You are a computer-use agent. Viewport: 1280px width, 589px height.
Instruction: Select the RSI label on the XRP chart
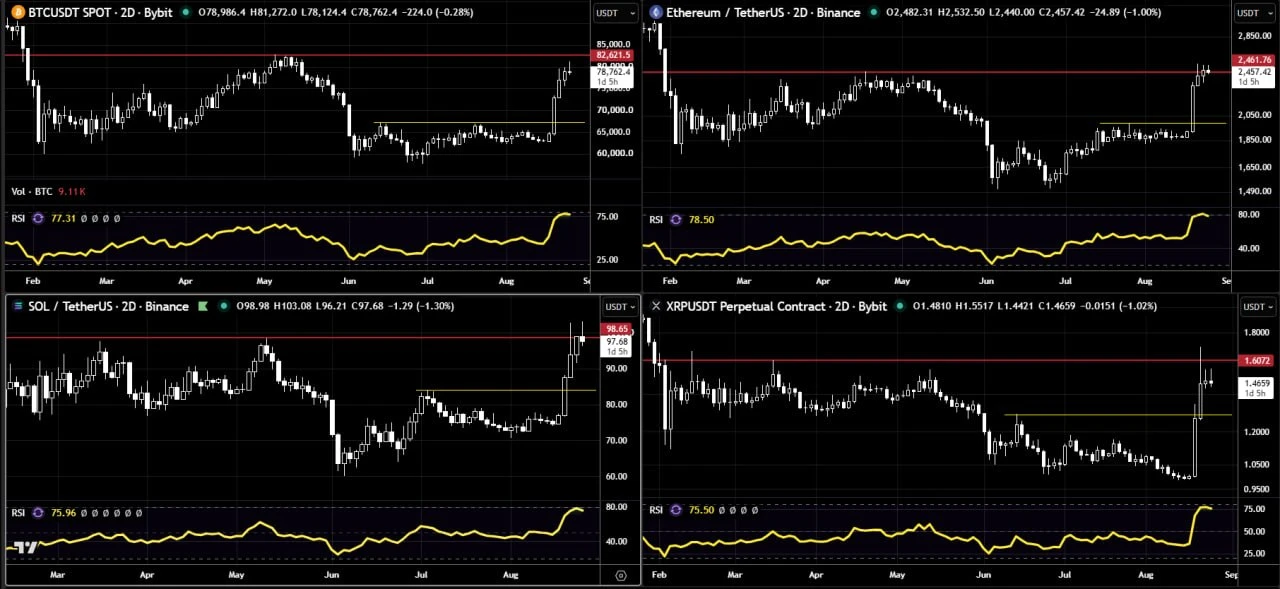pos(656,509)
